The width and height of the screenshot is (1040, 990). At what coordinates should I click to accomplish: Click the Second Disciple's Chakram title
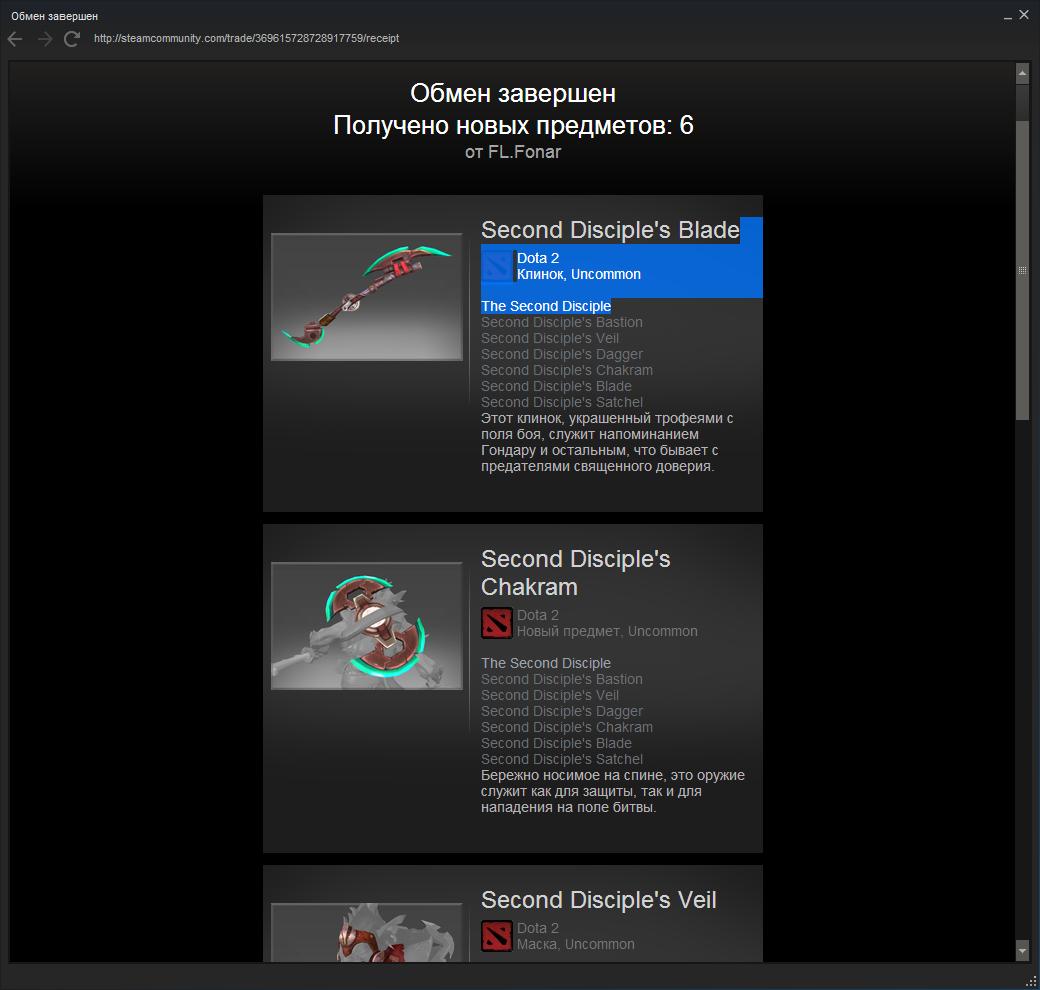pyautogui.click(x=576, y=573)
